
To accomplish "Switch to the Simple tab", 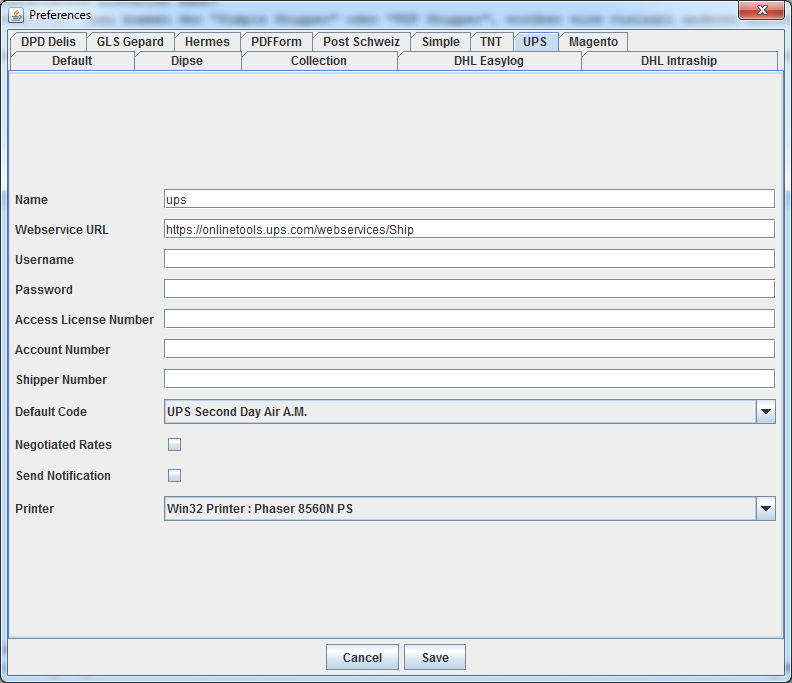I will tap(440, 41).
